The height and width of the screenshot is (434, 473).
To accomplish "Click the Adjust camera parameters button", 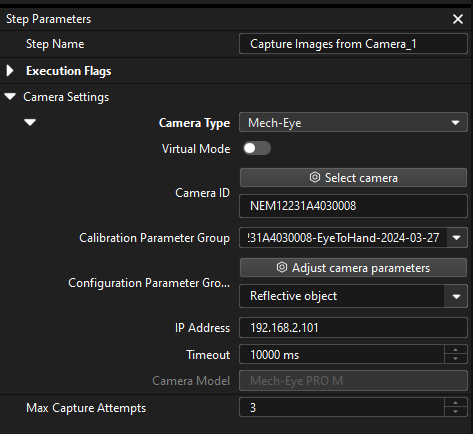I will pyautogui.click(x=353, y=268).
